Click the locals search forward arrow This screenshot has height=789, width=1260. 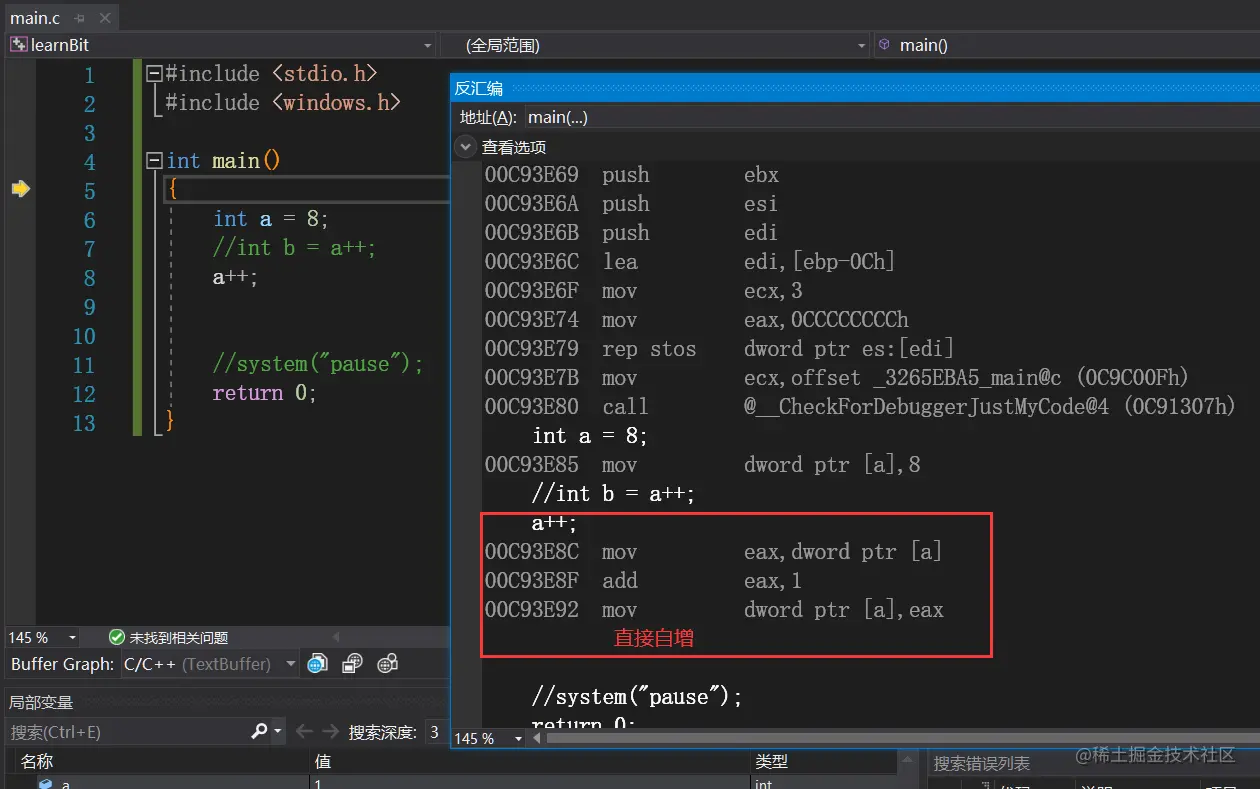(330, 732)
